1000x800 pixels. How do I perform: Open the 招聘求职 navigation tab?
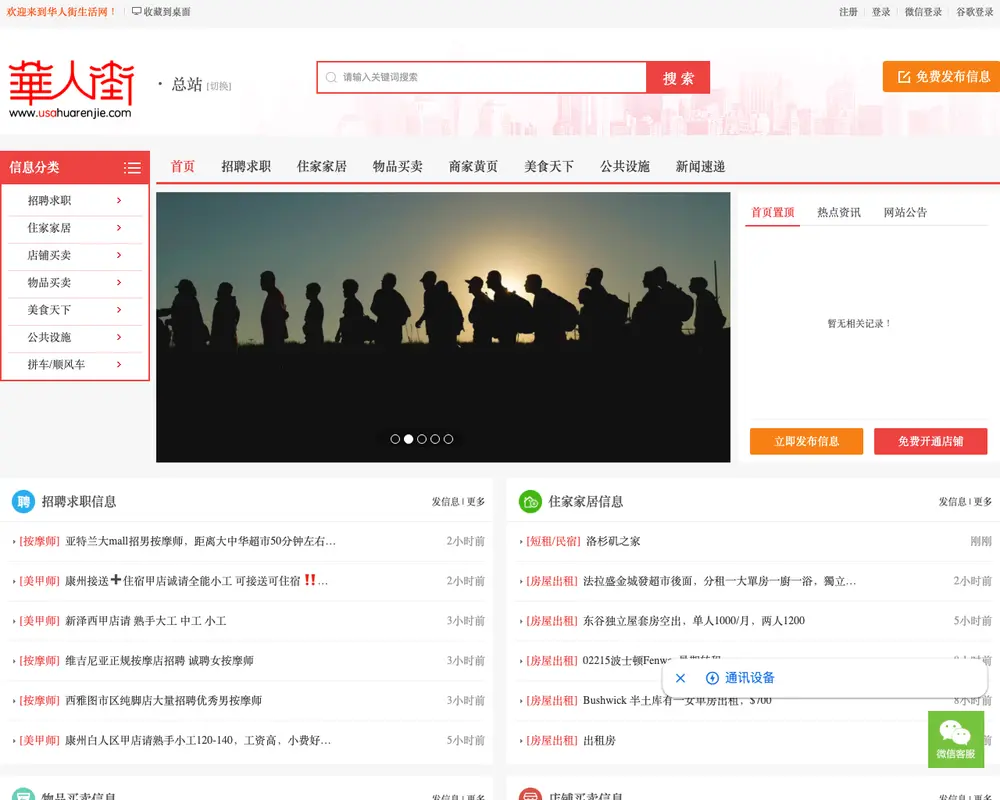click(246, 167)
